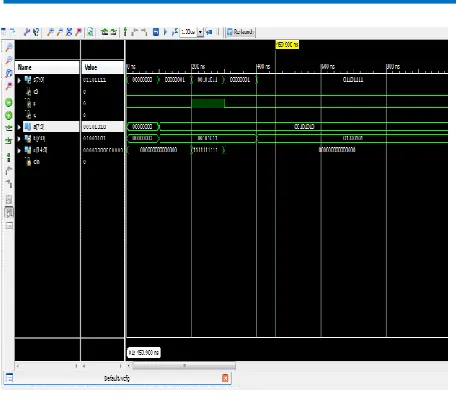Click the 800 ns label on time ruler

393,67
